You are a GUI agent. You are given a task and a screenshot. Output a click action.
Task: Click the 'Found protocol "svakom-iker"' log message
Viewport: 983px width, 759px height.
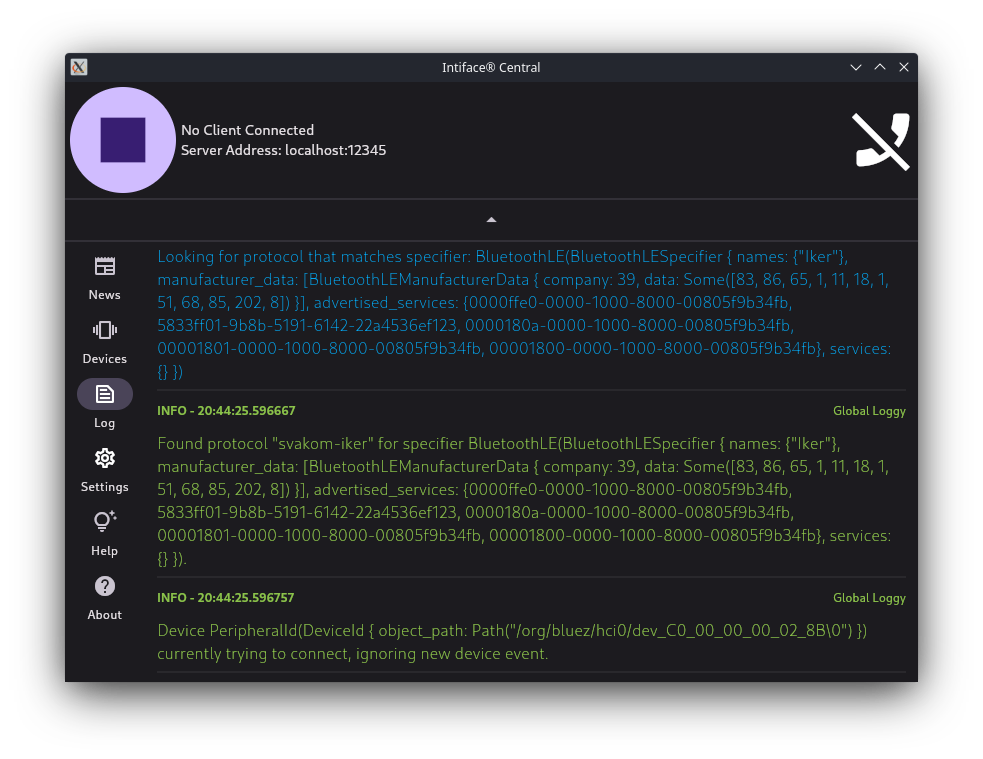(524, 501)
